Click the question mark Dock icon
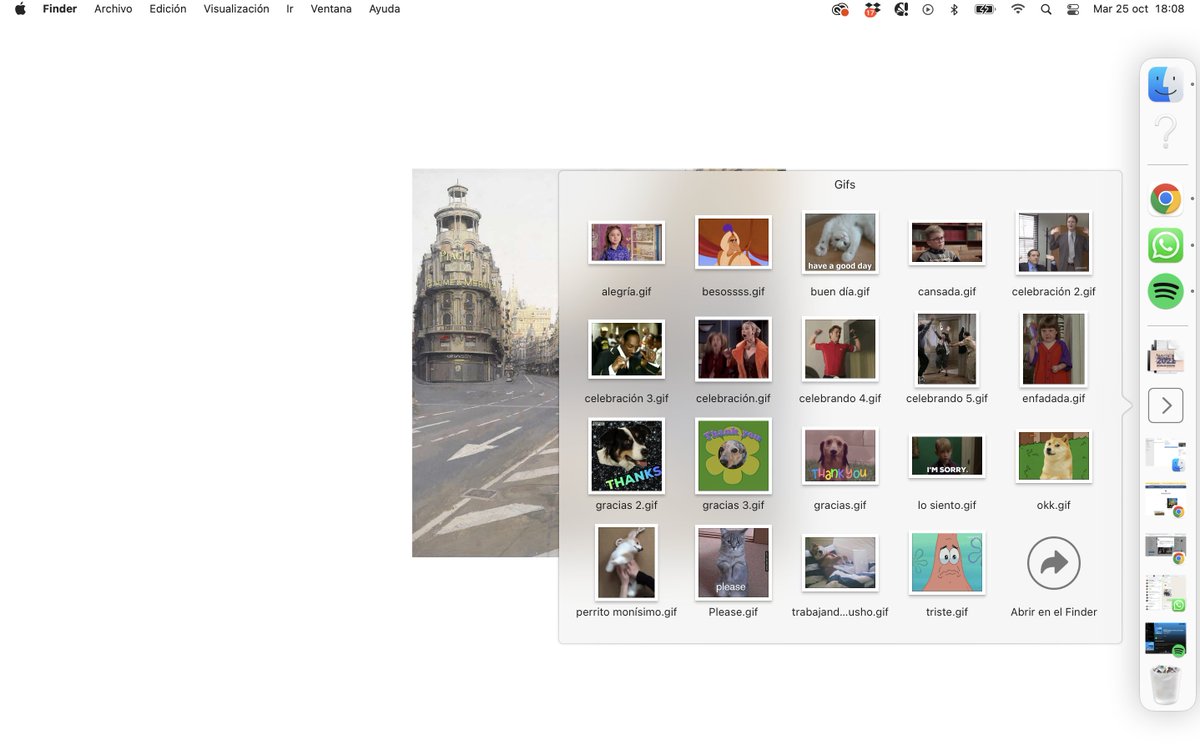This screenshot has height=750, width=1200. pos(1166,132)
